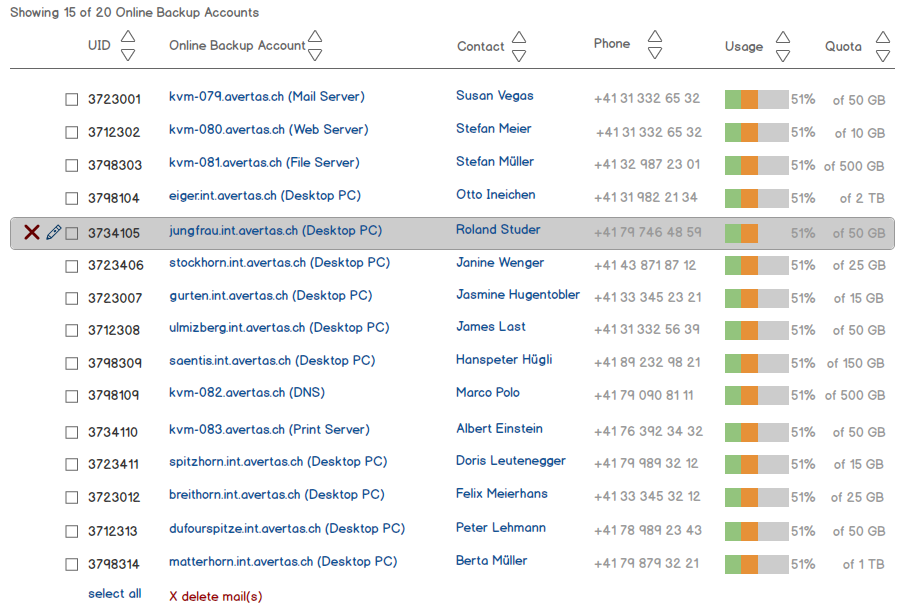
Task: Click the pencil edit icon on jungfrau row
Action: click(x=54, y=233)
